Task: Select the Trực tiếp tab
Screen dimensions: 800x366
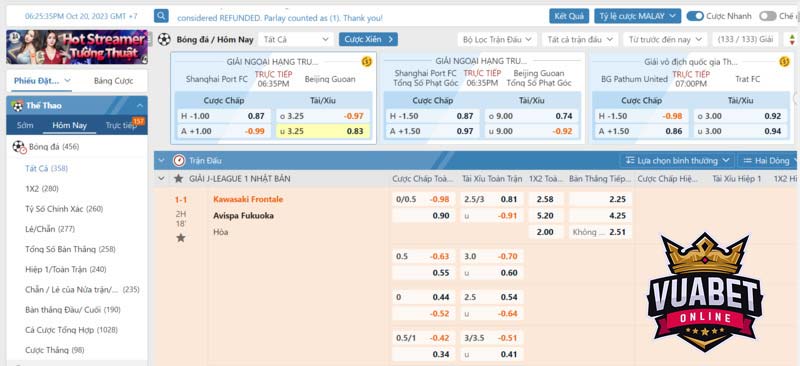Action: 121,125
